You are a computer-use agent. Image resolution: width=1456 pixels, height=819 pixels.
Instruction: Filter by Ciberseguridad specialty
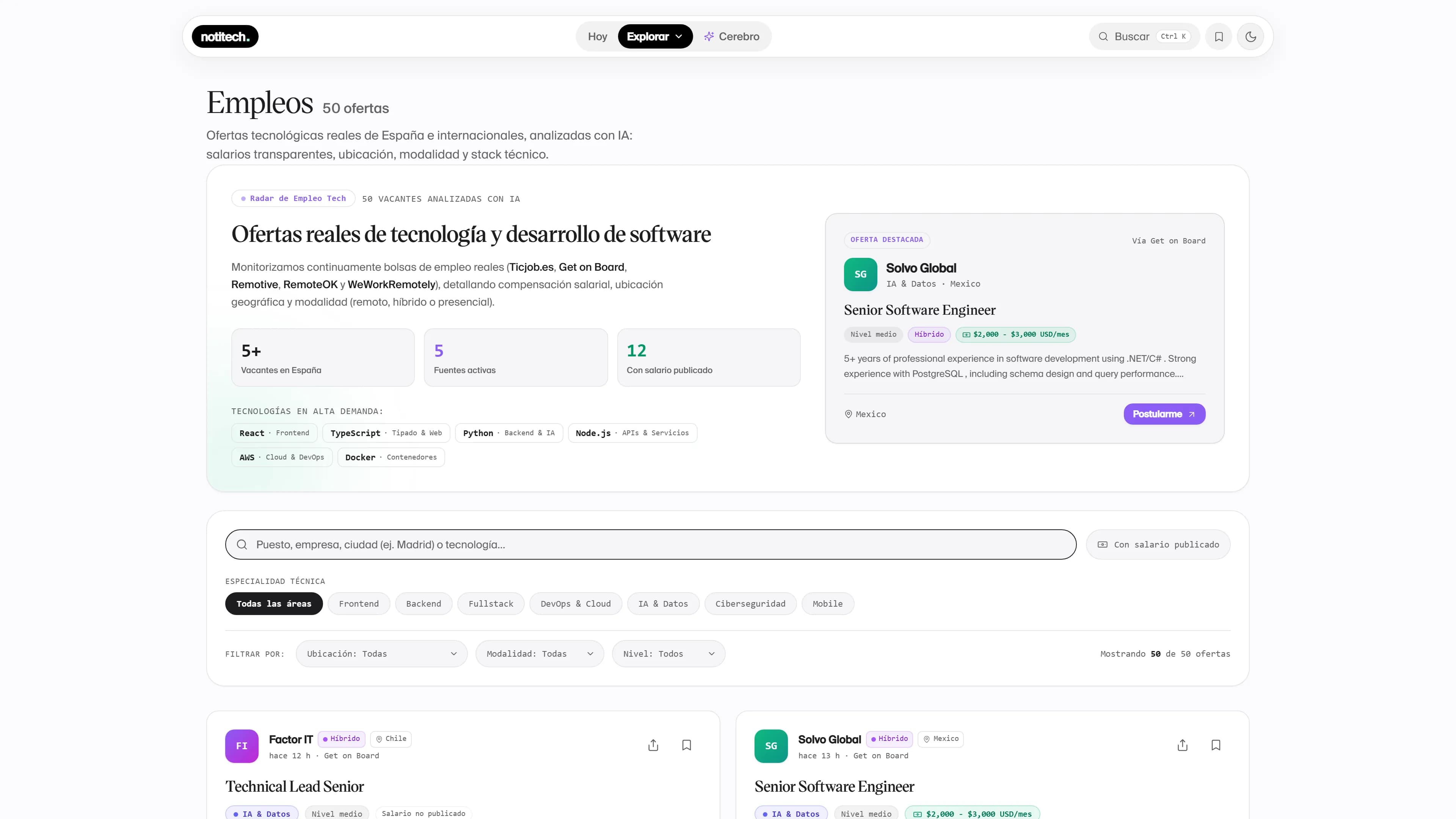tap(750, 604)
